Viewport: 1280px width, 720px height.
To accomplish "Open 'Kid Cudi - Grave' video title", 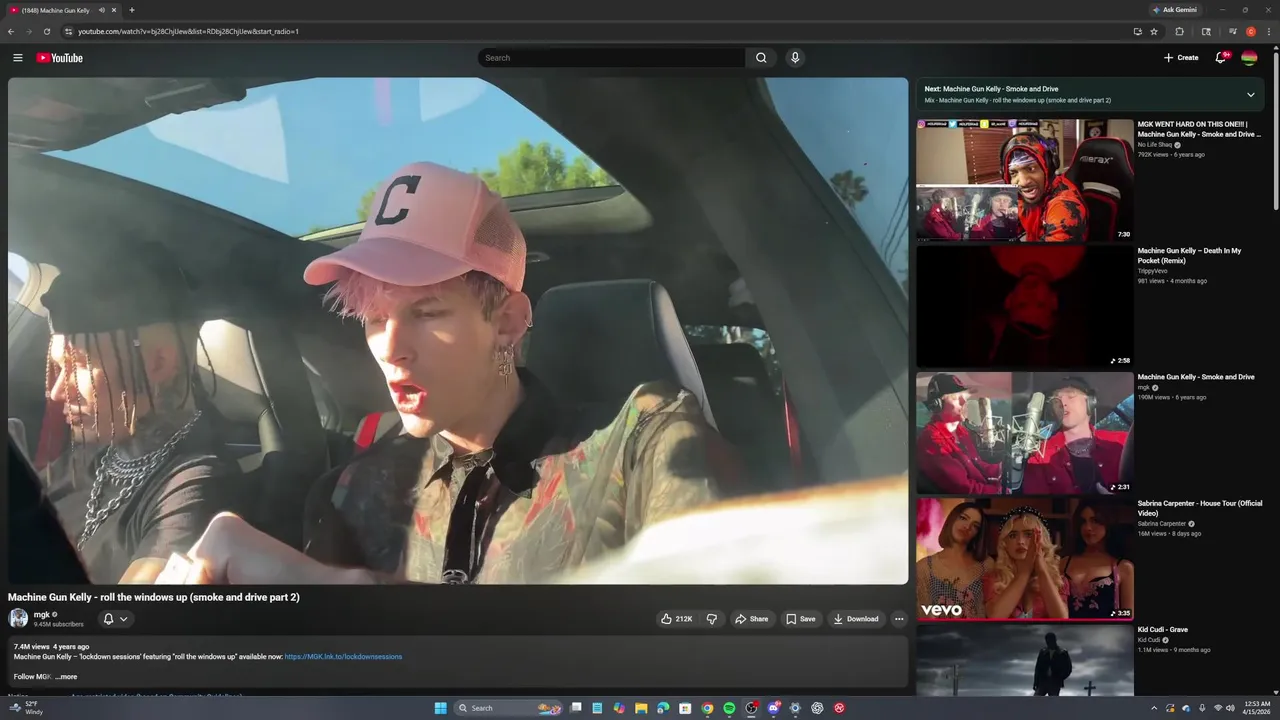I will tap(1163, 630).
